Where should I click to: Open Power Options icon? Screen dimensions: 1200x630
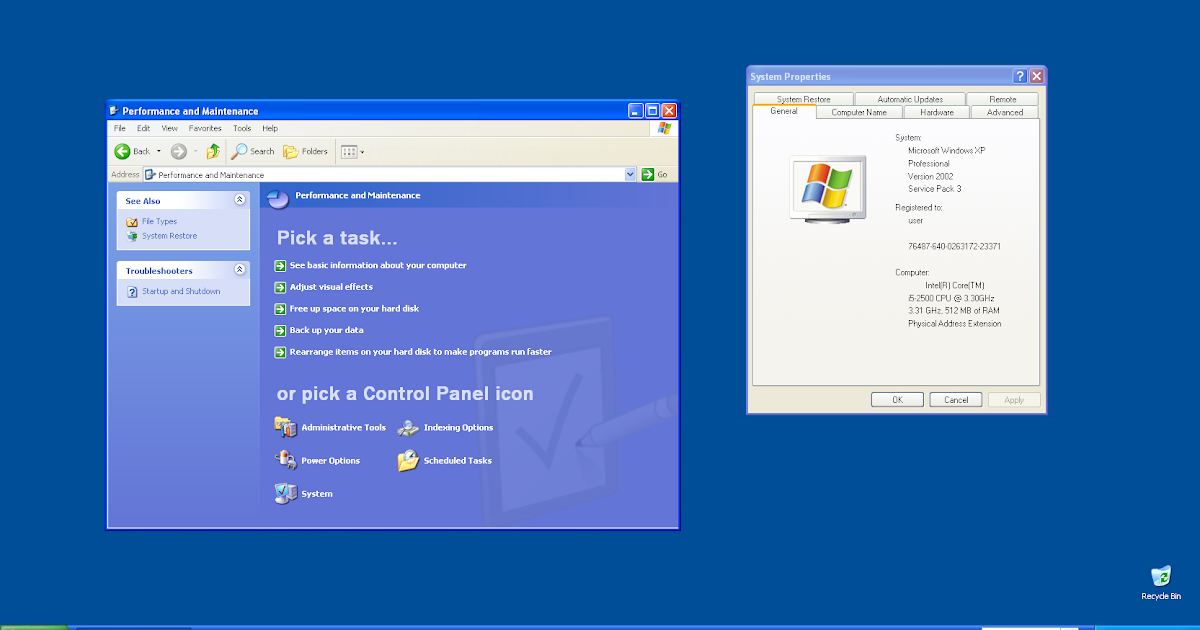pos(285,460)
